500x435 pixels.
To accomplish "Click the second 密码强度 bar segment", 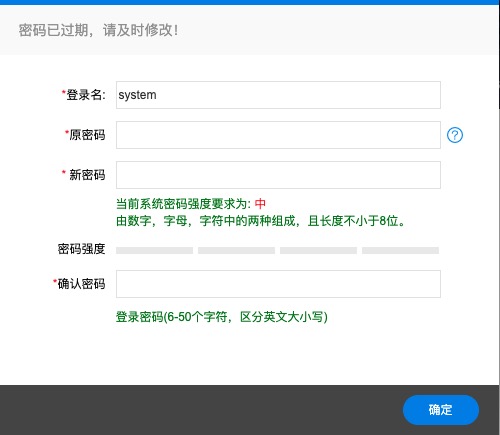I will [236, 250].
